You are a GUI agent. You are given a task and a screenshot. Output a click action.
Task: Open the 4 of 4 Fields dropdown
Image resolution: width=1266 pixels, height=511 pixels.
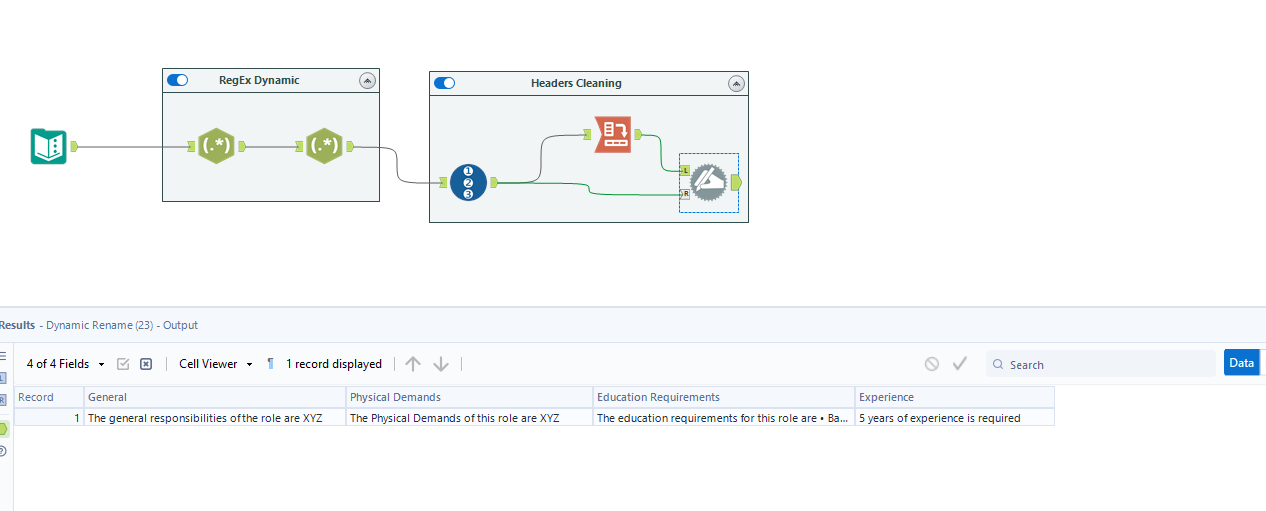click(x=66, y=364)
